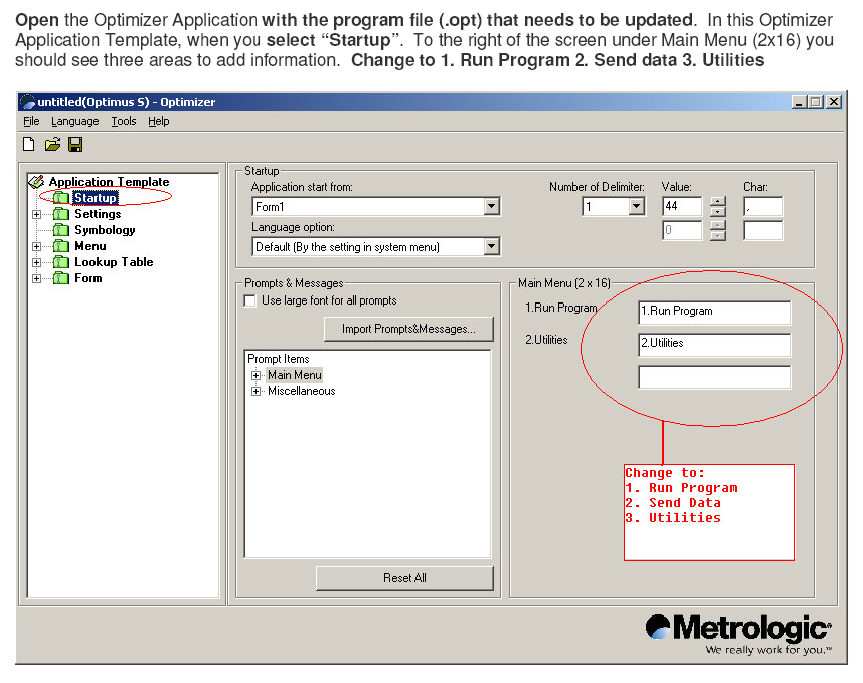The height and width of the screenshot is (683, 863).
Task: Click the Save floppy disk icon
Action: [75, 145]
